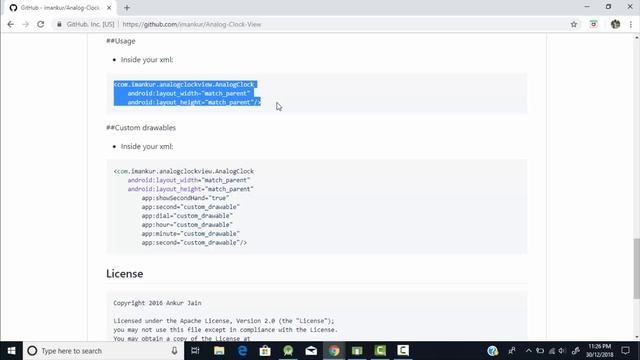Click the Type here to search box
The image size is (640, 360).
point(102,351)
